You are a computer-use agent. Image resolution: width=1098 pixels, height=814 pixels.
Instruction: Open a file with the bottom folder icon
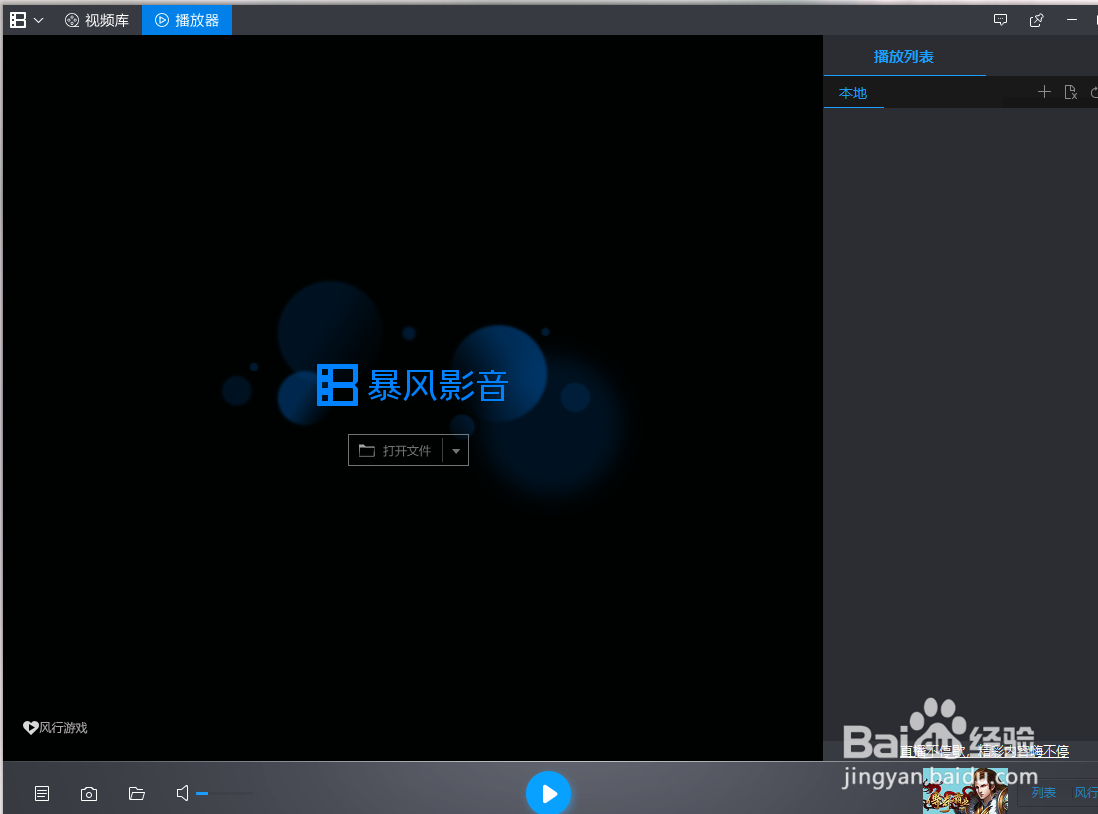[x=137, y=794]
